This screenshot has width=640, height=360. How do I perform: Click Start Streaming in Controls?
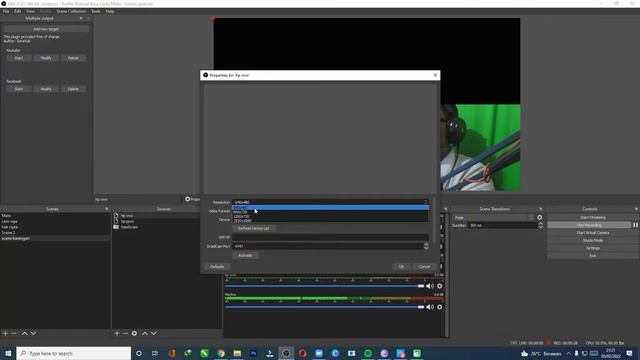tap(592, 218)
